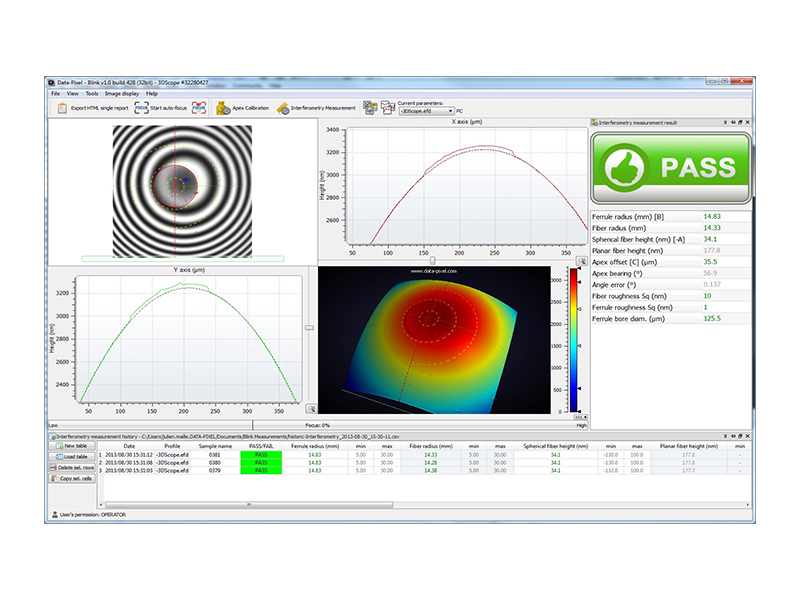Click the PASS/FAIL column header
800x600 pixels.
(261, 446)
